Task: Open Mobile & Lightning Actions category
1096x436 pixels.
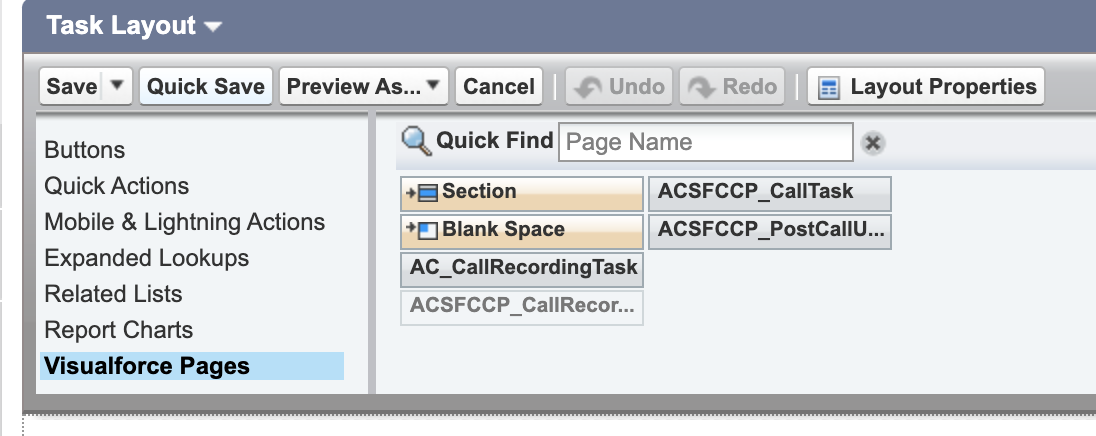Action: (185, 222)
